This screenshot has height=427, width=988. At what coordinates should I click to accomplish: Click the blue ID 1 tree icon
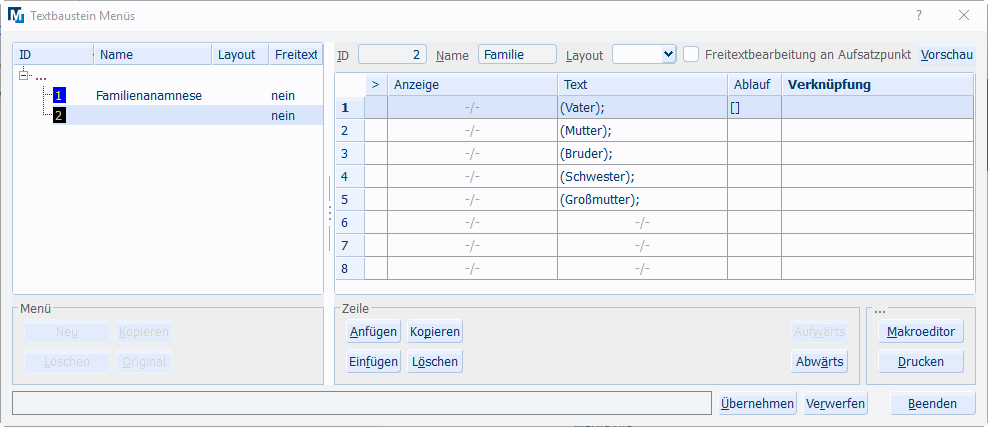pyautogui.click(x=60, y=96)
